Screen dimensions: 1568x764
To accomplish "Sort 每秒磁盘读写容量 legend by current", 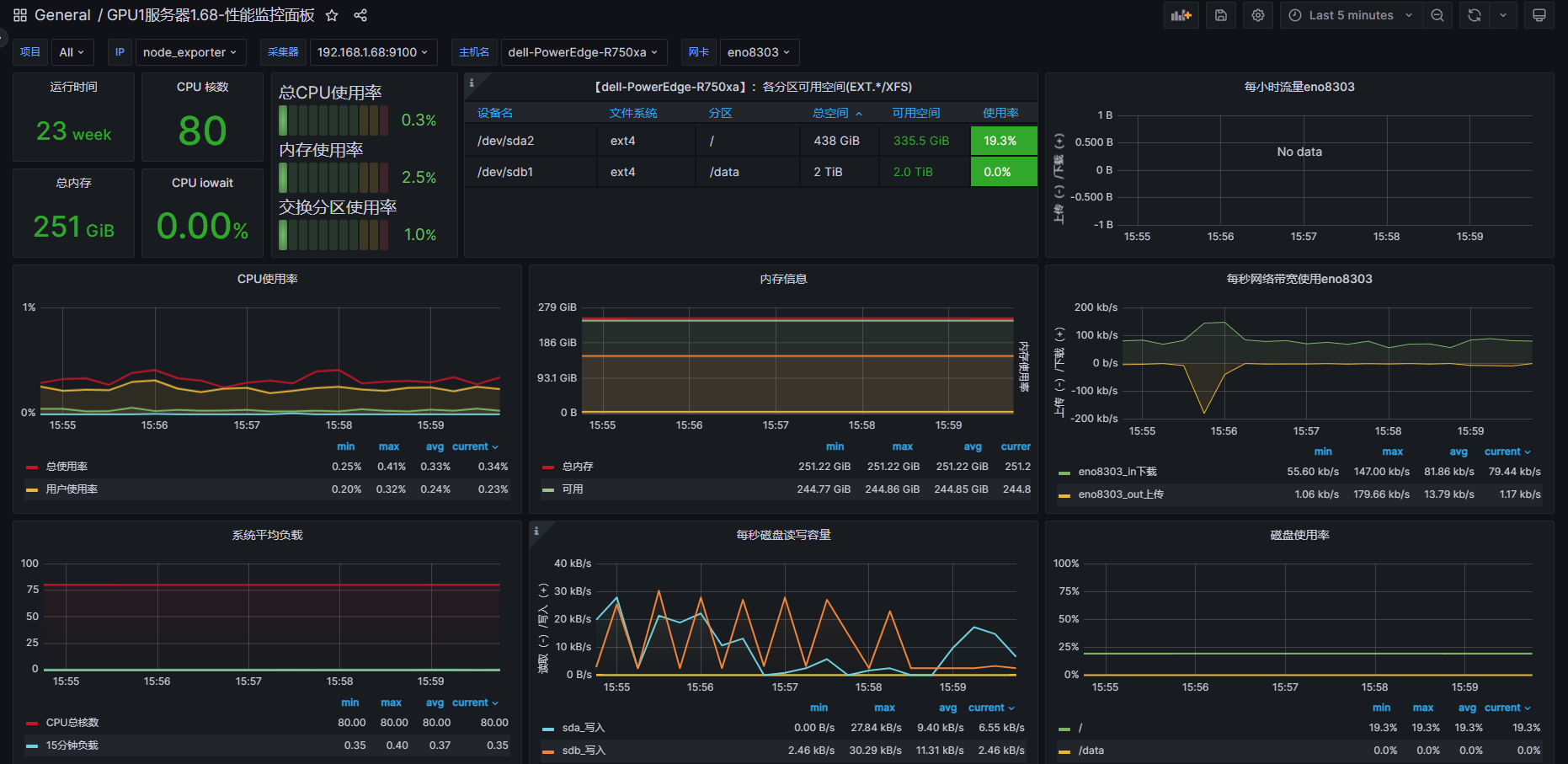I will tap(991, 708).
